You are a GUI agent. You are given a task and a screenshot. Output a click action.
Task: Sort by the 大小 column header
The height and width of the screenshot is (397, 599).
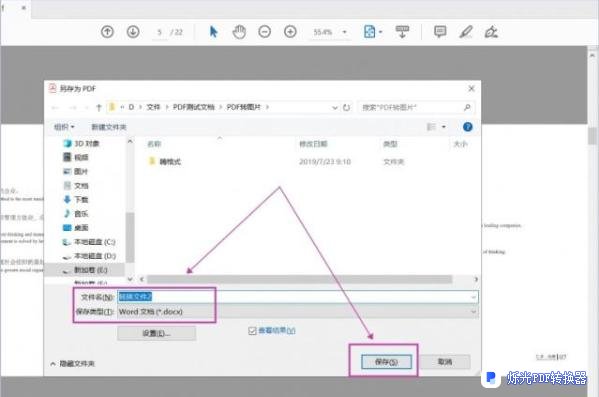[460, 144]
